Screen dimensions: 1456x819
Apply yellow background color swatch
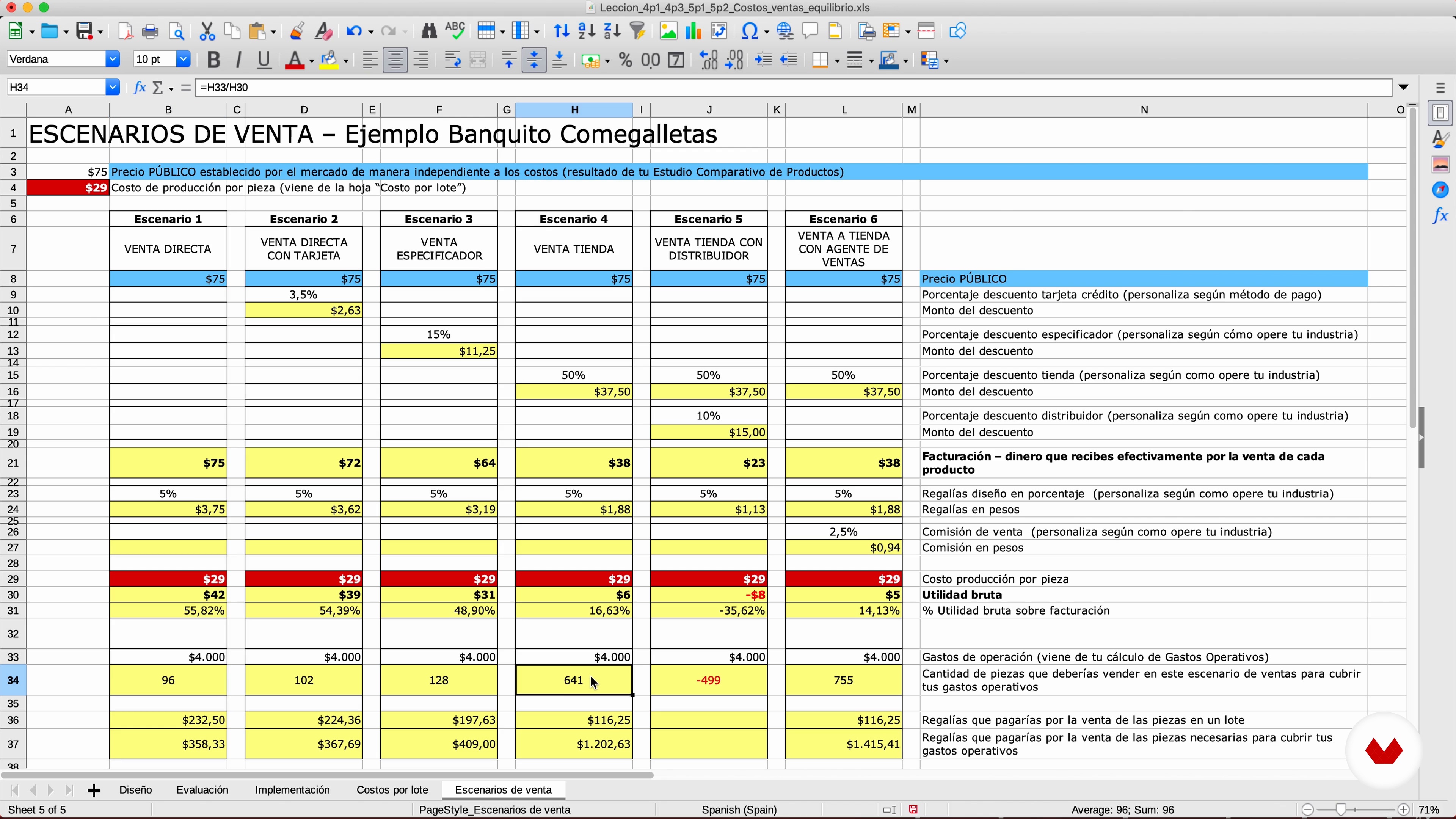point(329,61)
